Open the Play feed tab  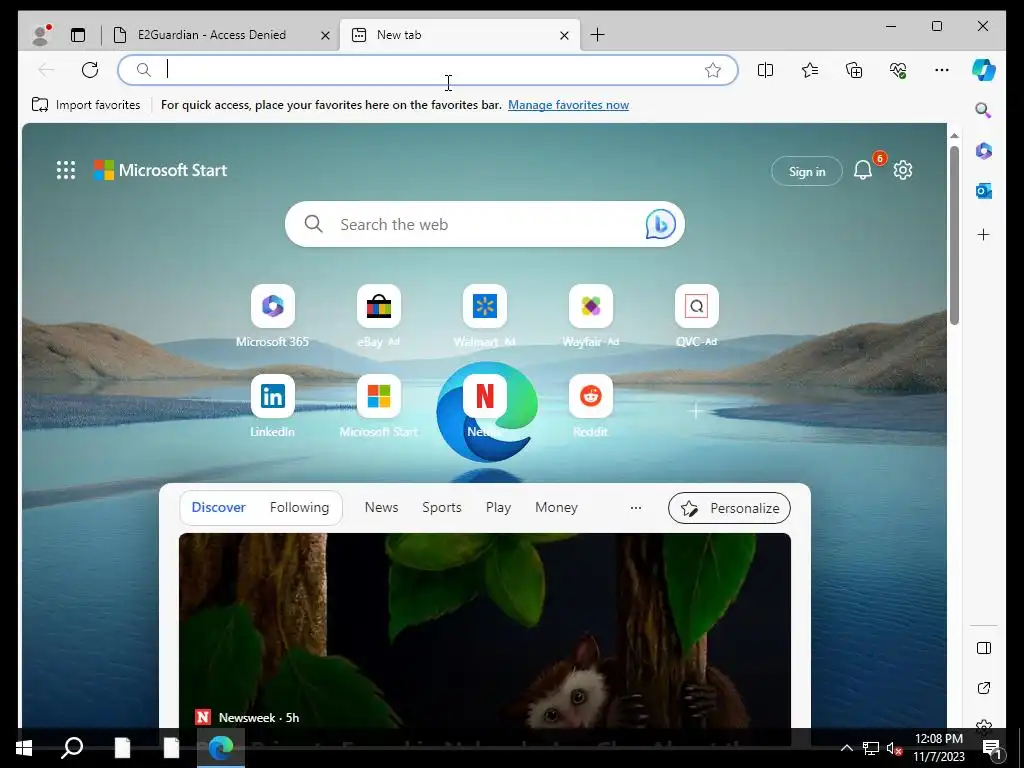[498, 507]
